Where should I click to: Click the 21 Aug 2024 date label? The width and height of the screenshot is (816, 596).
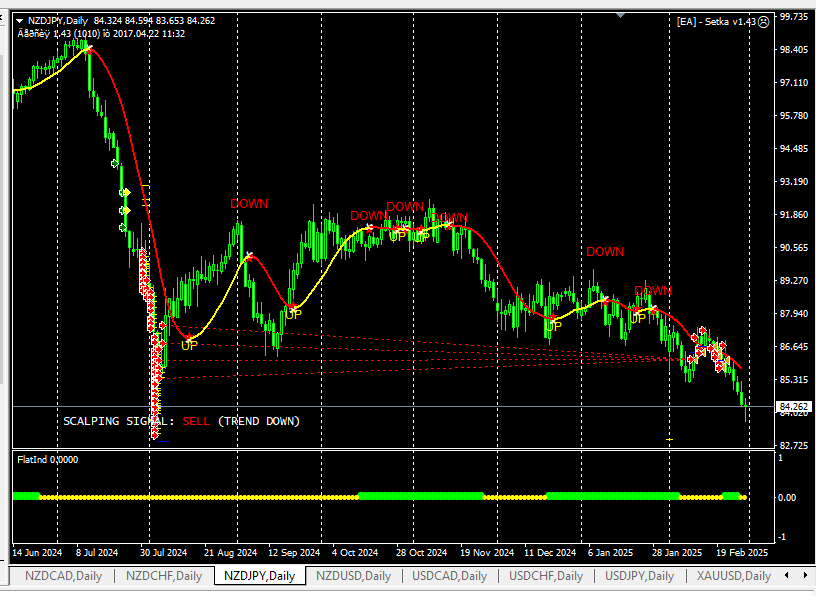231,552
